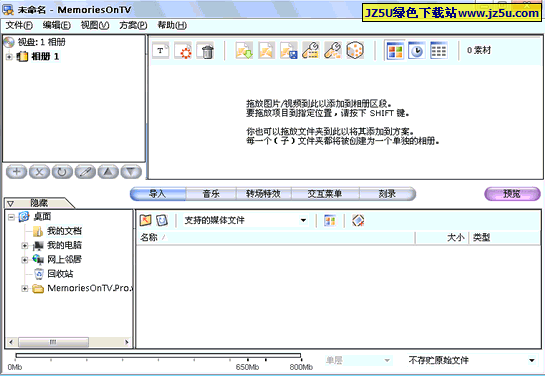Click the 视盘: 1 相册 root entry

[41, 42]
